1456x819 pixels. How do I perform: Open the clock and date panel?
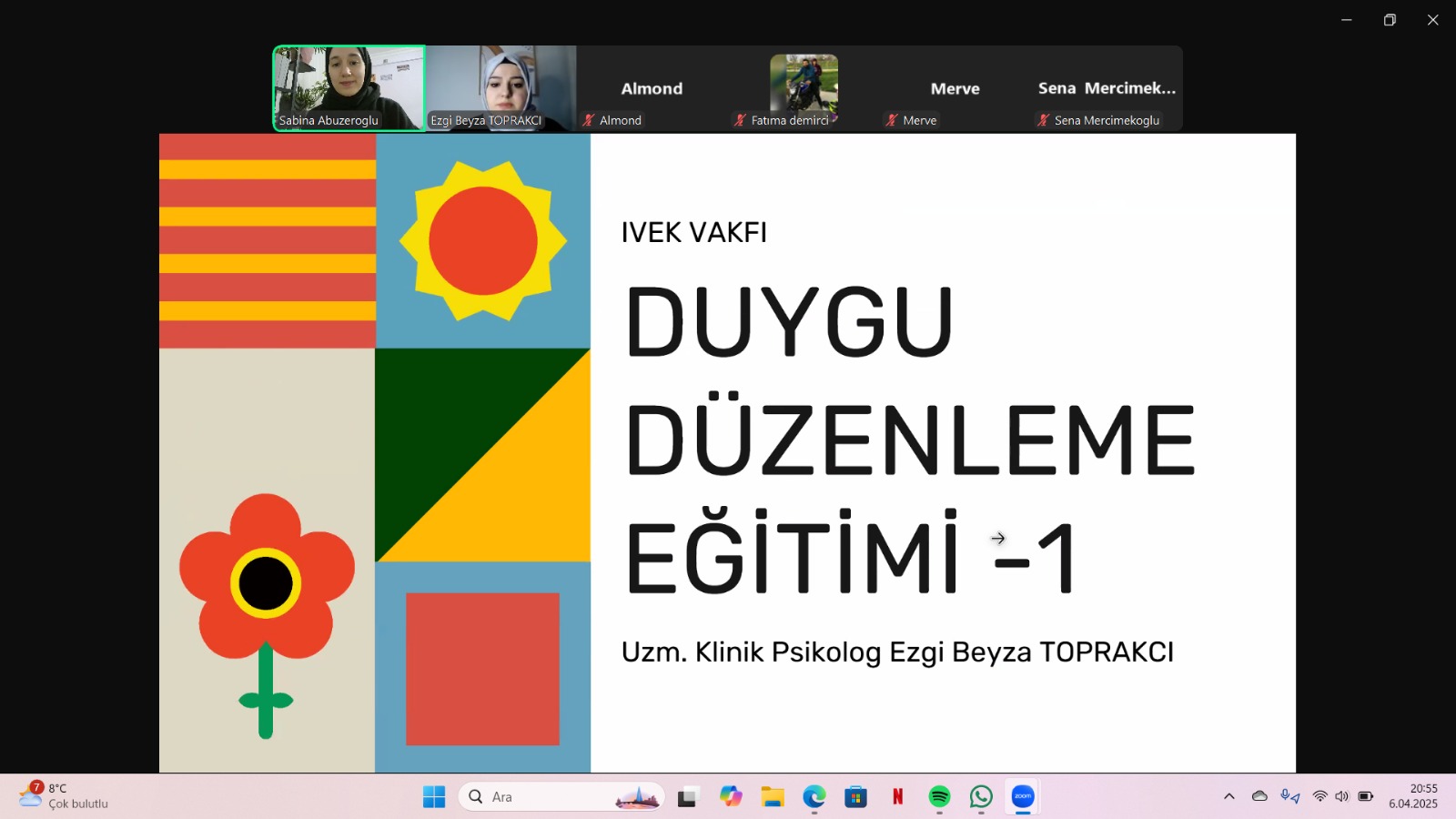pyautogui.click(x=1415, y=796)
